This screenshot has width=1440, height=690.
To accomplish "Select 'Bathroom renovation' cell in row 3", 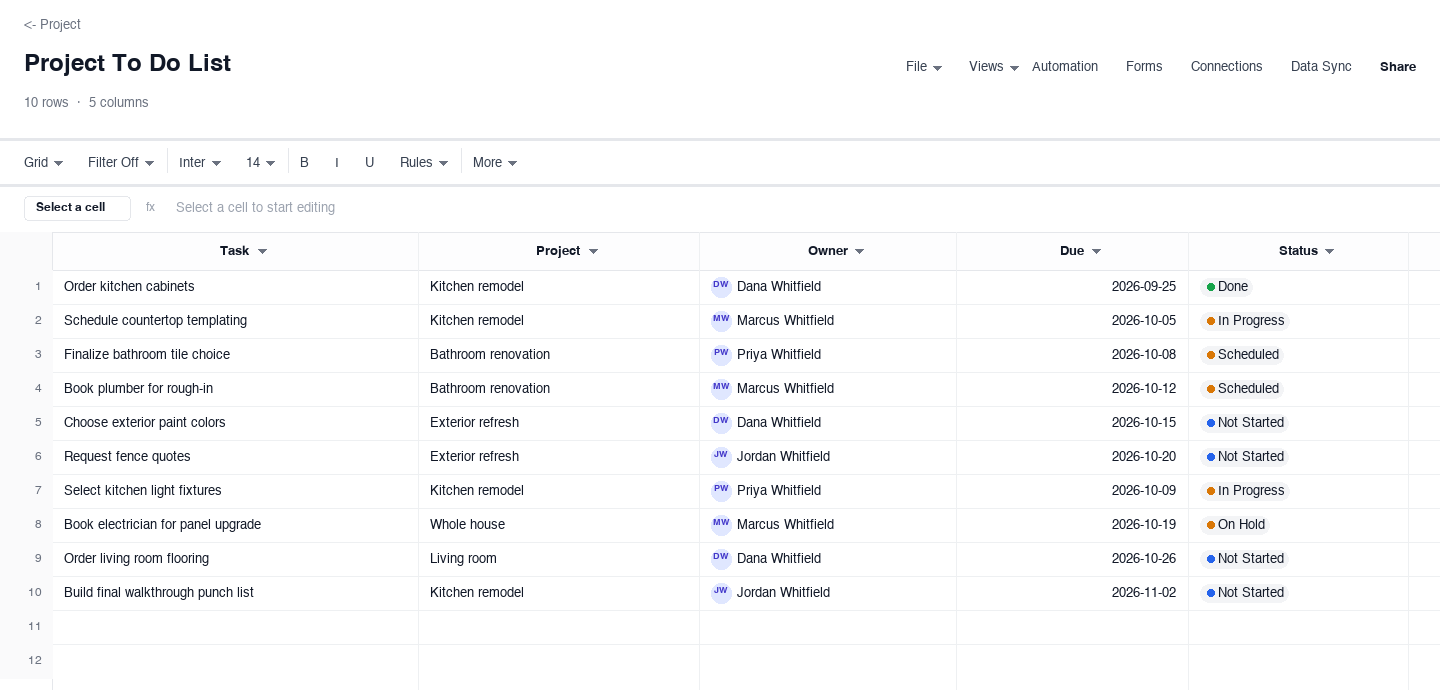I will (559, 355).
